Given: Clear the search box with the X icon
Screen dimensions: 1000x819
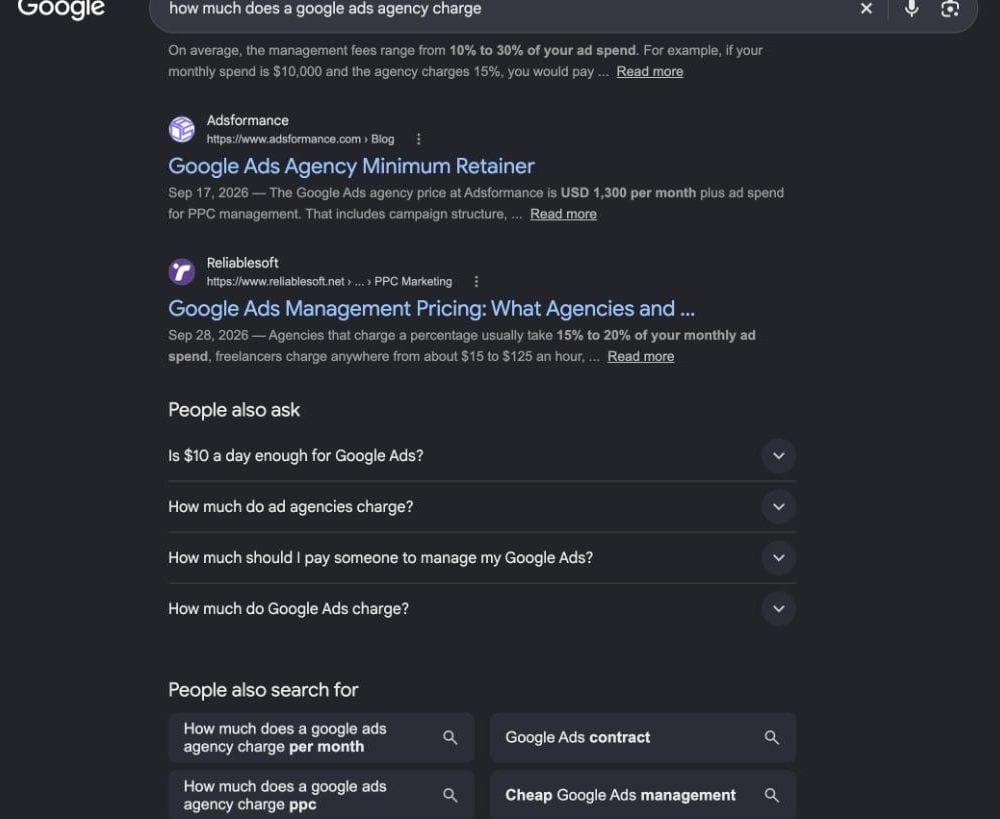Looking at the screenshot, I should coord(866,8).
